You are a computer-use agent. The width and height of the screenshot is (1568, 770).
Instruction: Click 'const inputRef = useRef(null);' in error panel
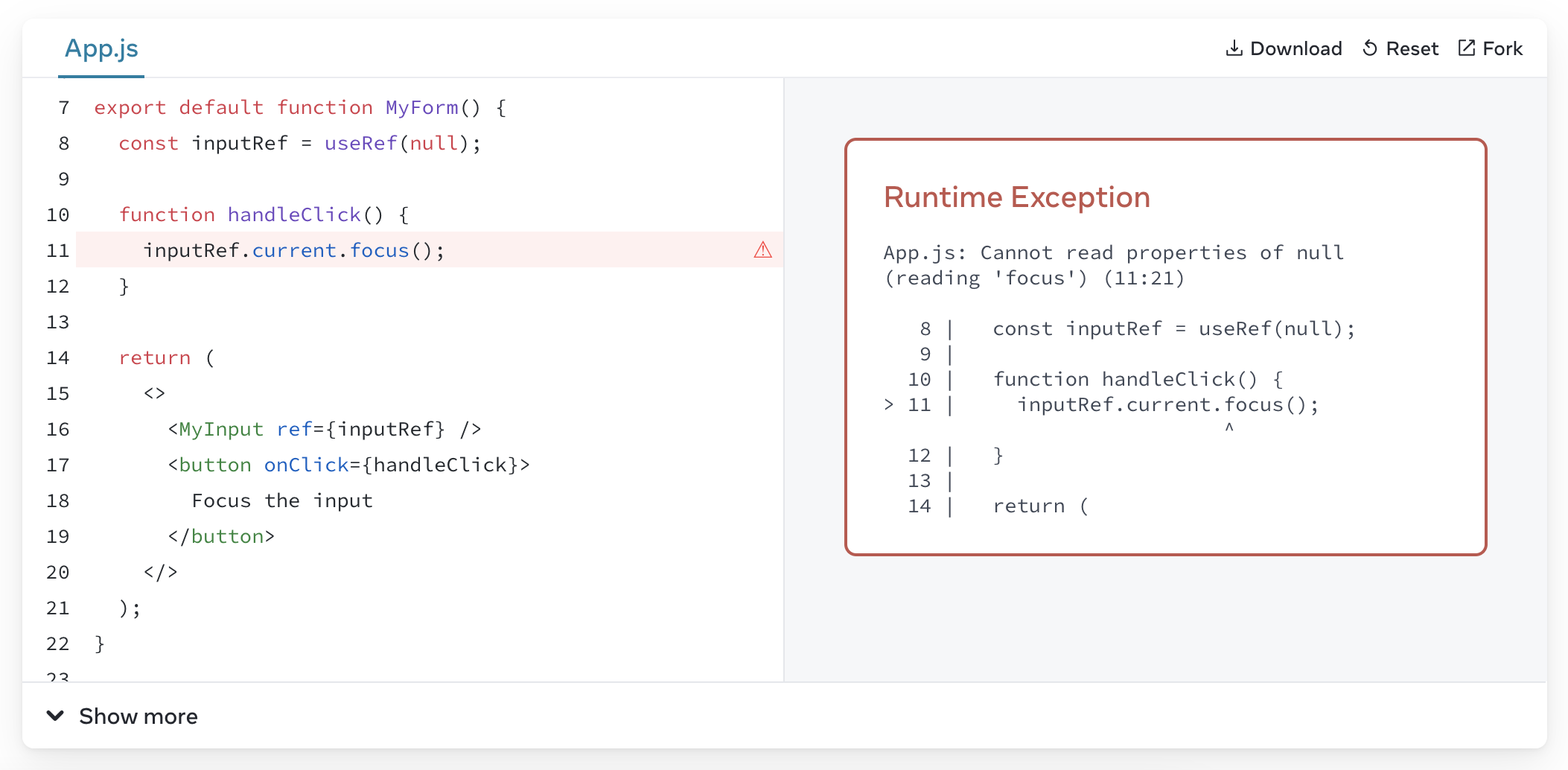click(1174, 328)
